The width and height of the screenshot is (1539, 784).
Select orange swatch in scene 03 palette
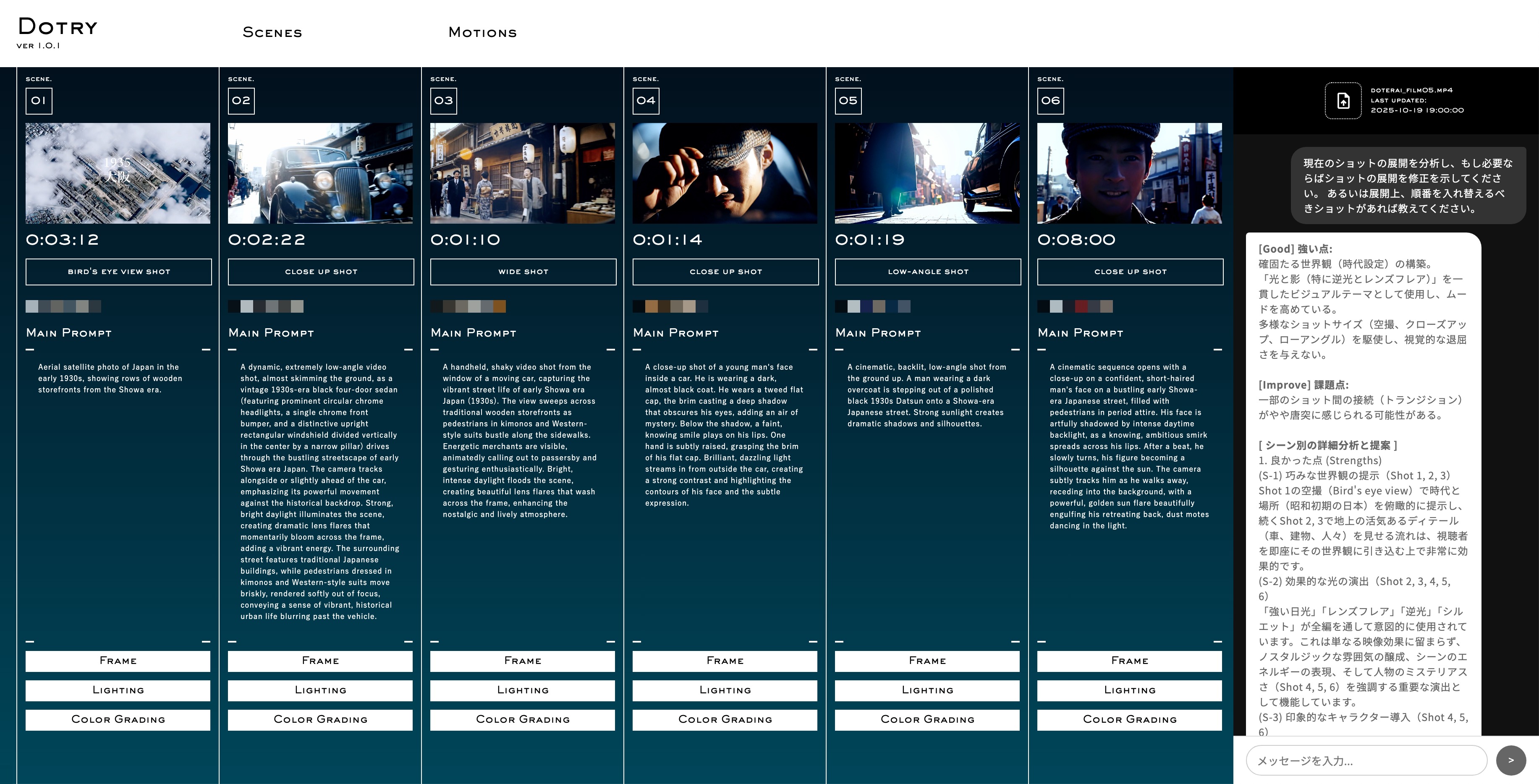click(x=500, y=306)
